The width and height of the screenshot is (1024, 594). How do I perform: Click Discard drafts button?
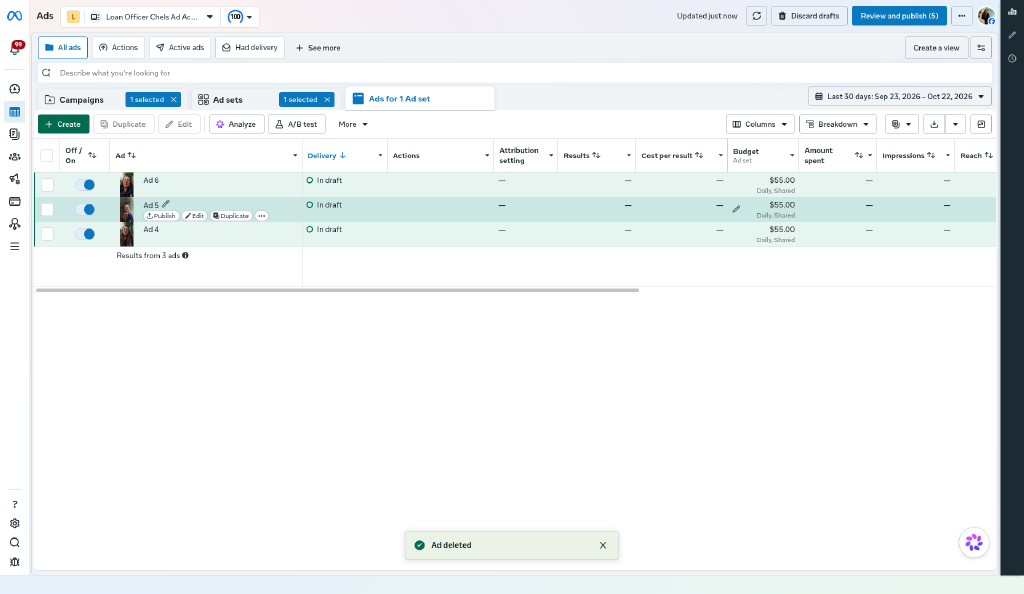(x=809, y=16)
